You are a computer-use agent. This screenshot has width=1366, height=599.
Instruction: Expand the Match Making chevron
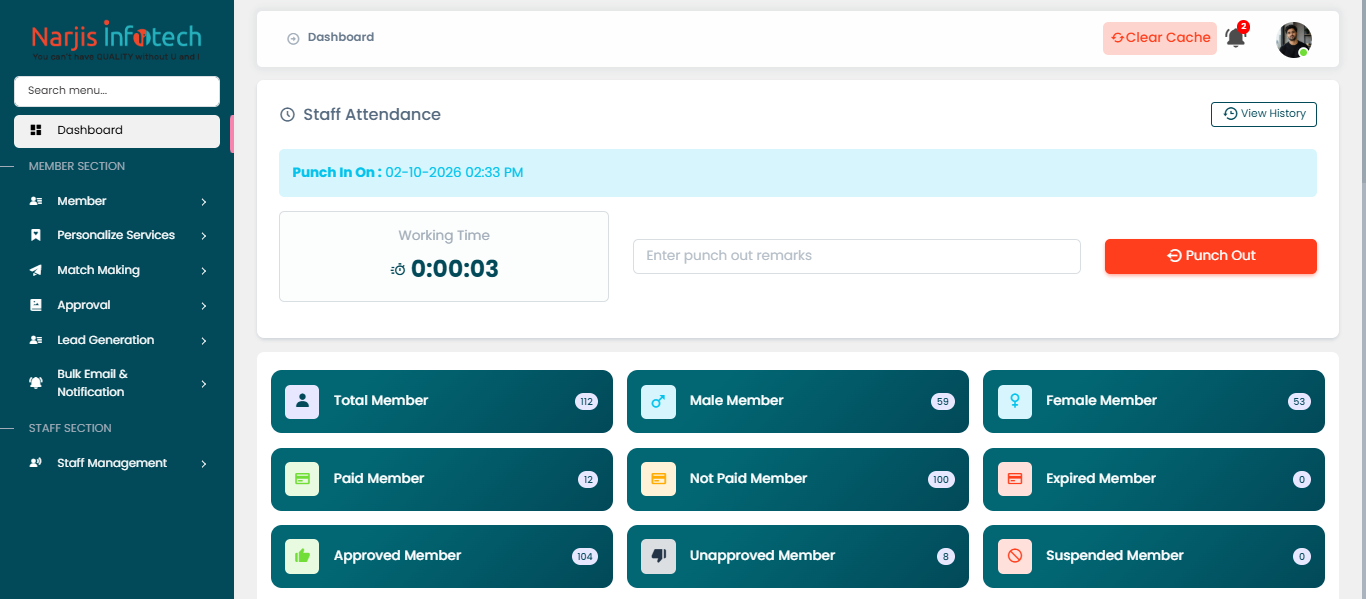pos(204,271)
